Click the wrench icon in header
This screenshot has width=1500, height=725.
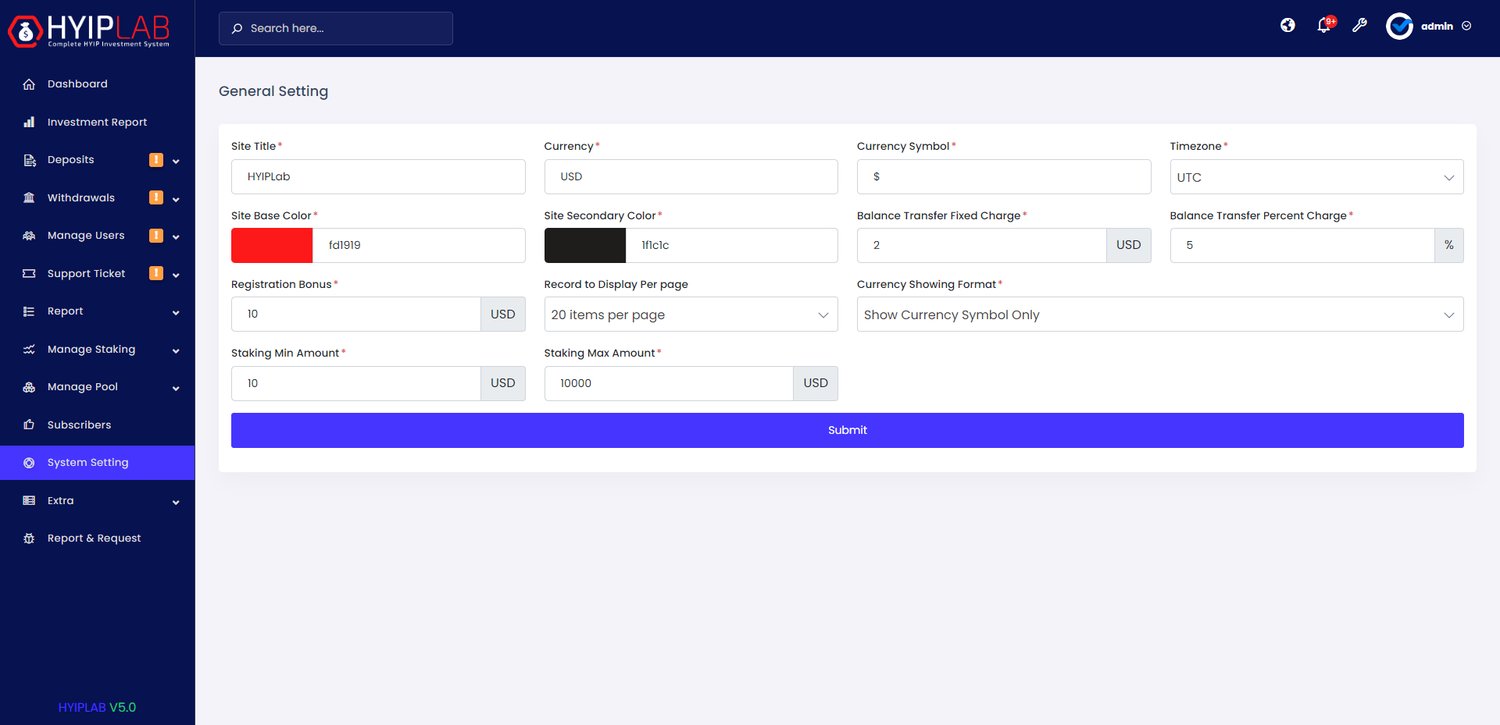click(1359, 26)
